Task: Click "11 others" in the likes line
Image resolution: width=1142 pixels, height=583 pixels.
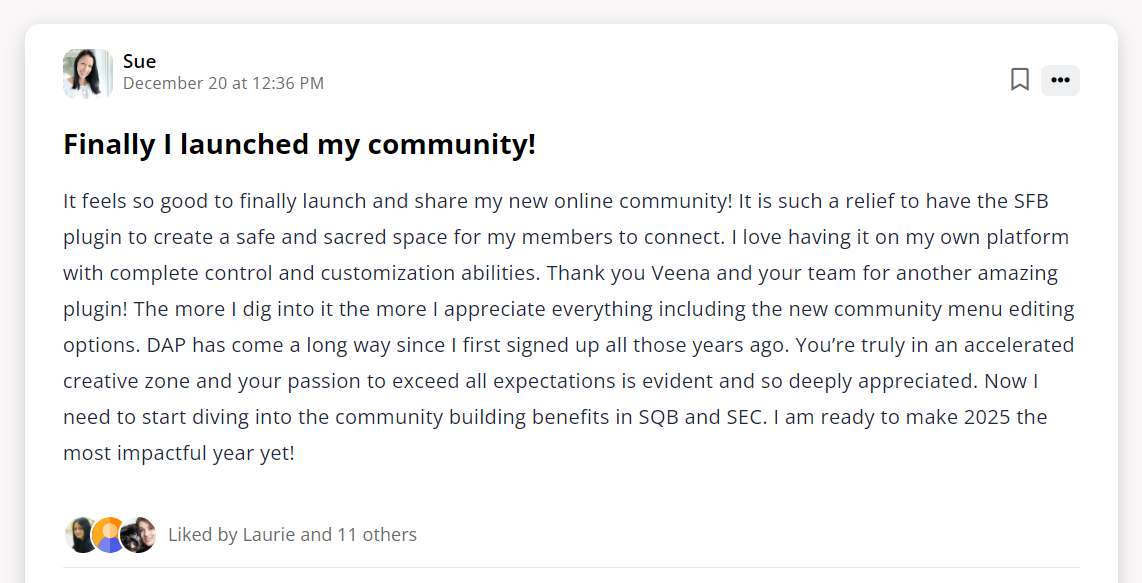Action: (x=377, y=535)
